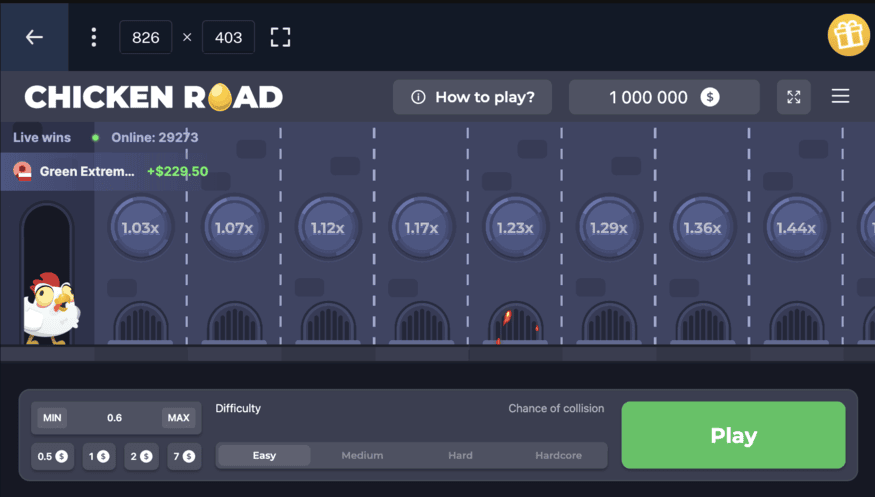Choose the 2 dollar quick bet
This screenshot has width=875, height=497.
click(141, 456)
